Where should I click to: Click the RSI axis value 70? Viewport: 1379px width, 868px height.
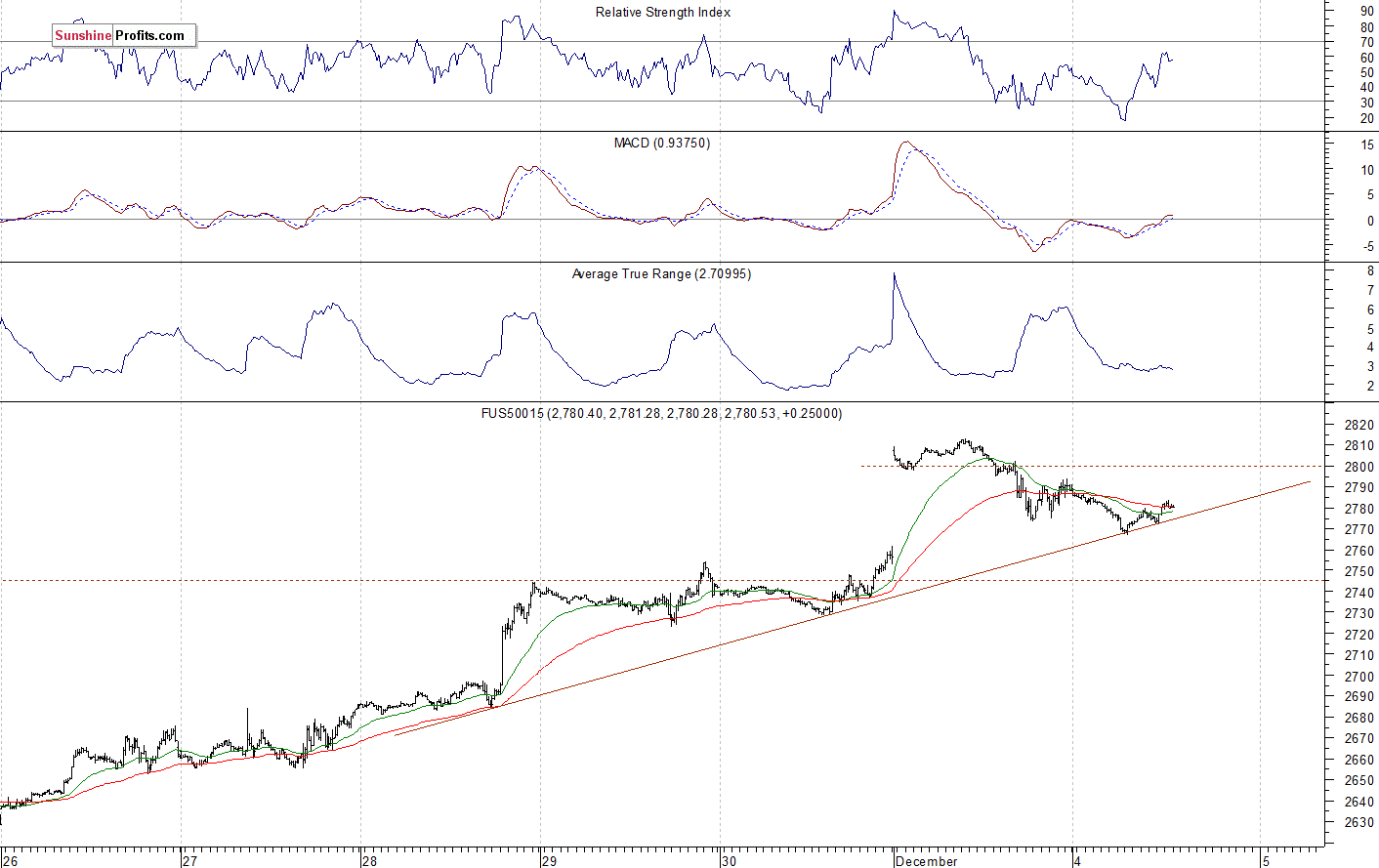pyautogui.click(x=1367, y=42)
